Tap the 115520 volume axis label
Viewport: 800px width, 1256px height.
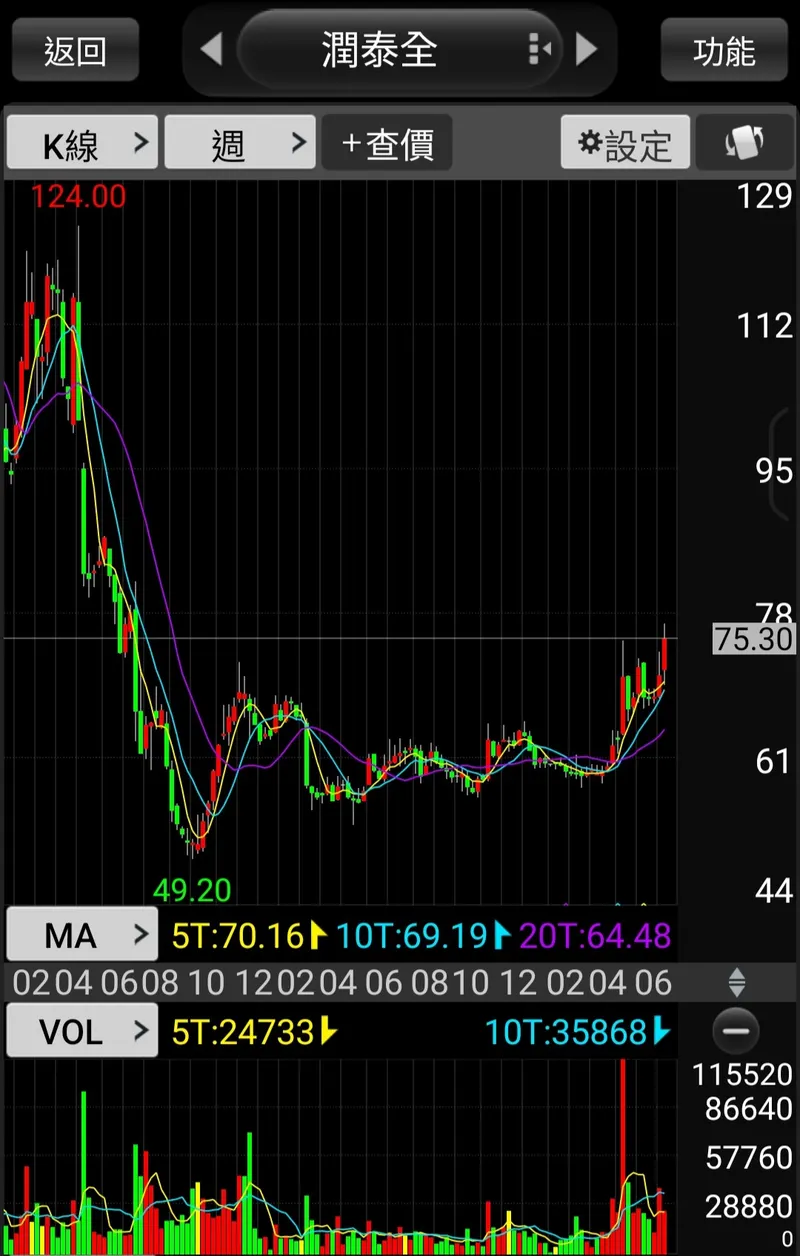(x=743, y=1075)
